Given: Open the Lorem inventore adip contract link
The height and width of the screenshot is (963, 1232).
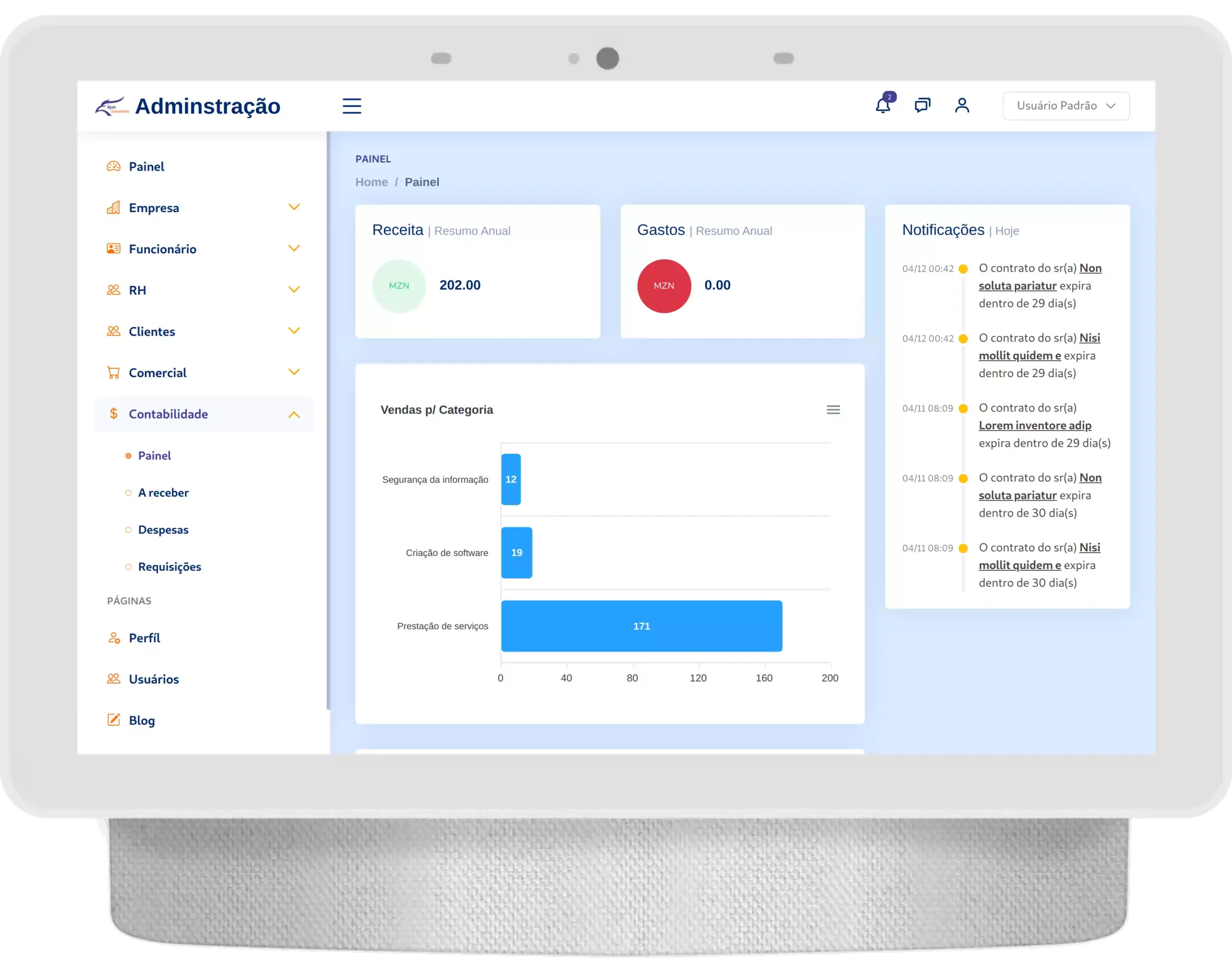Looking at the screenshot, I should pyautogui.click(x=1035, y=426).
